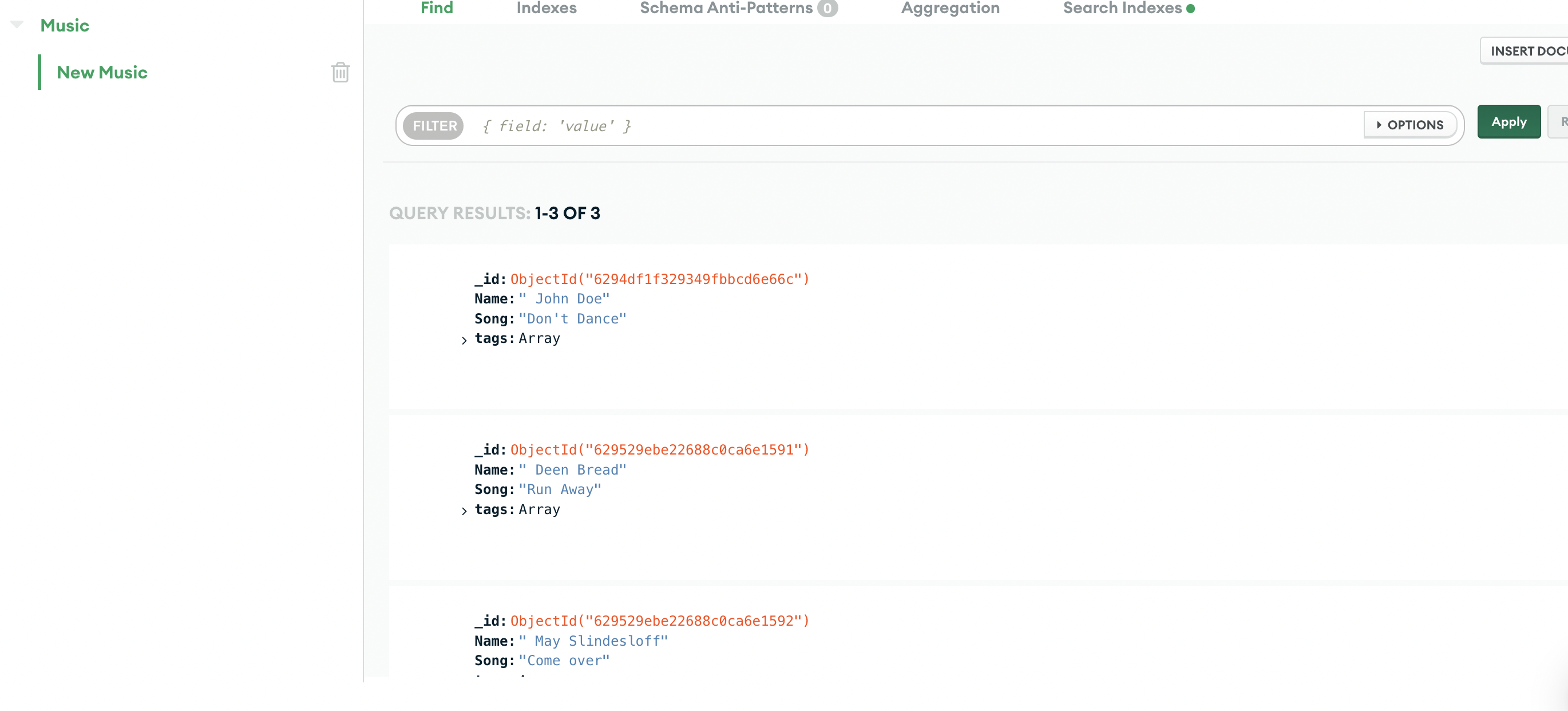This screenshot has width=1568, height=711.
Task: Select the New Music collection in sidebar
Action: [102, 72]
